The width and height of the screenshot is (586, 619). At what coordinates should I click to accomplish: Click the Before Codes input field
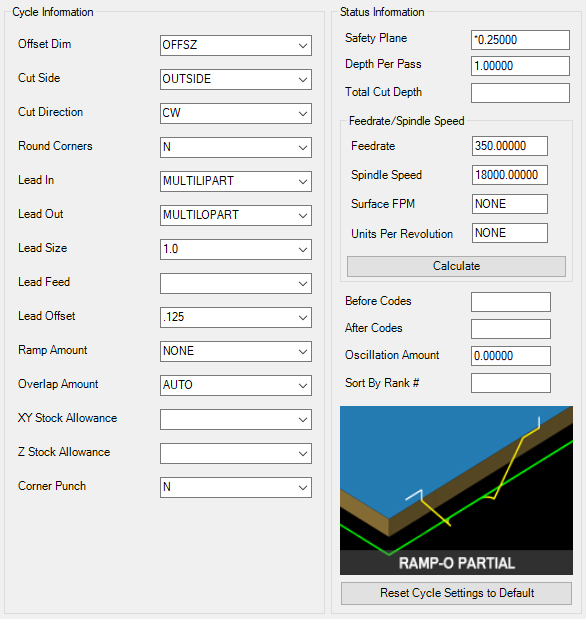(x=511, y=302)
